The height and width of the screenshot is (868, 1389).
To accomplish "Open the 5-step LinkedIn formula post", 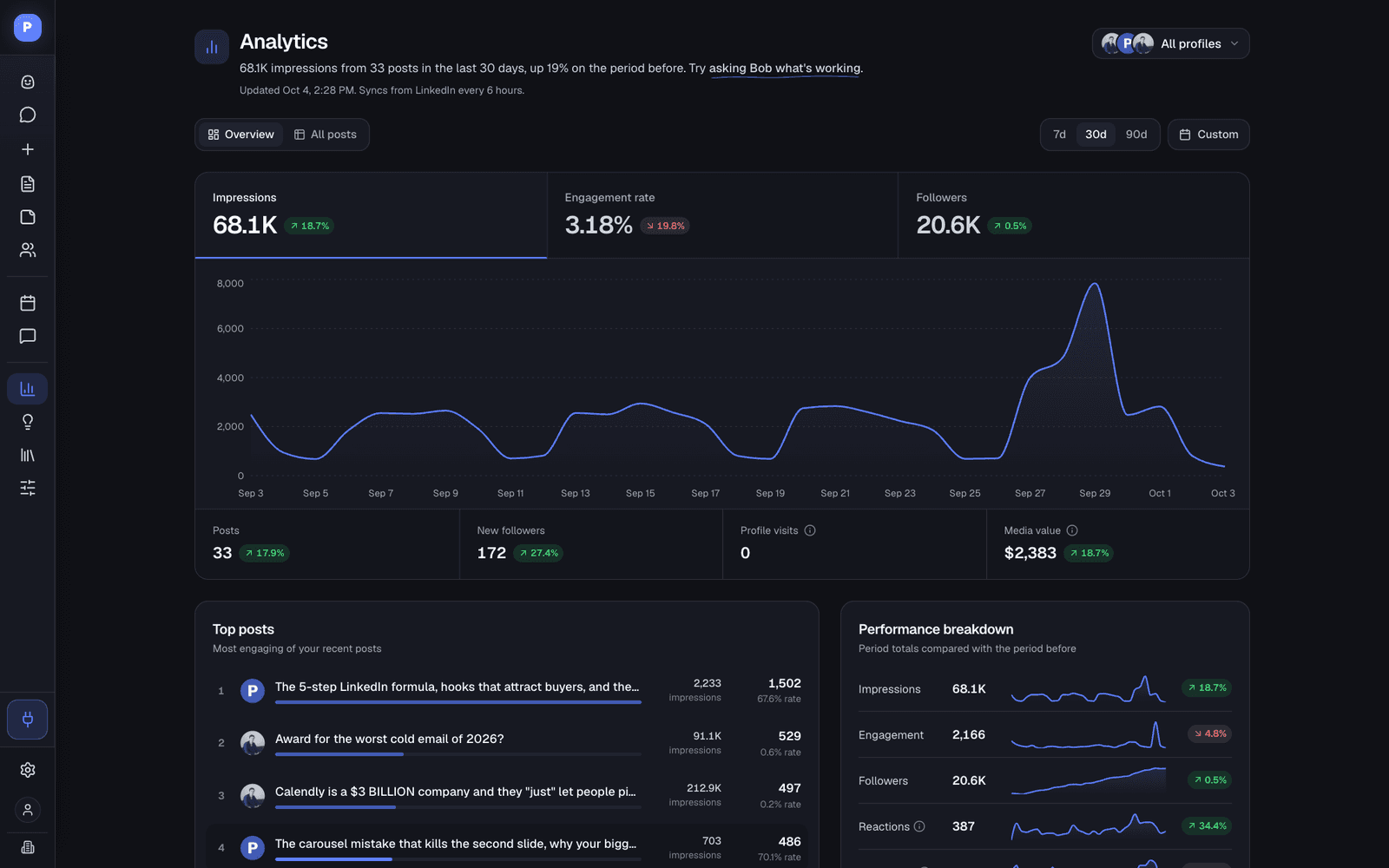I will (507, 691).
